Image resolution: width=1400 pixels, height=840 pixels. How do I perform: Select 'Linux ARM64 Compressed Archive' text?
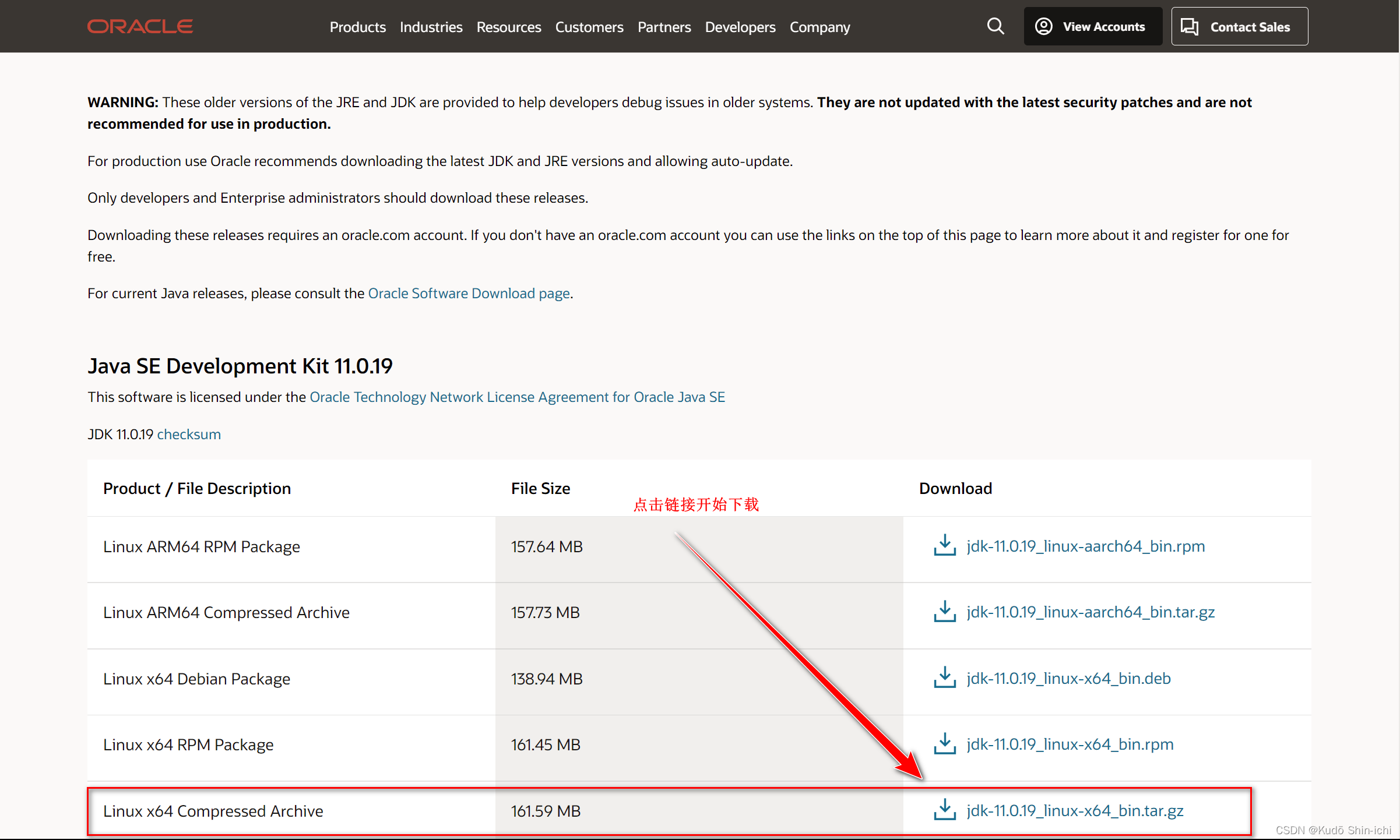[226, 612]
